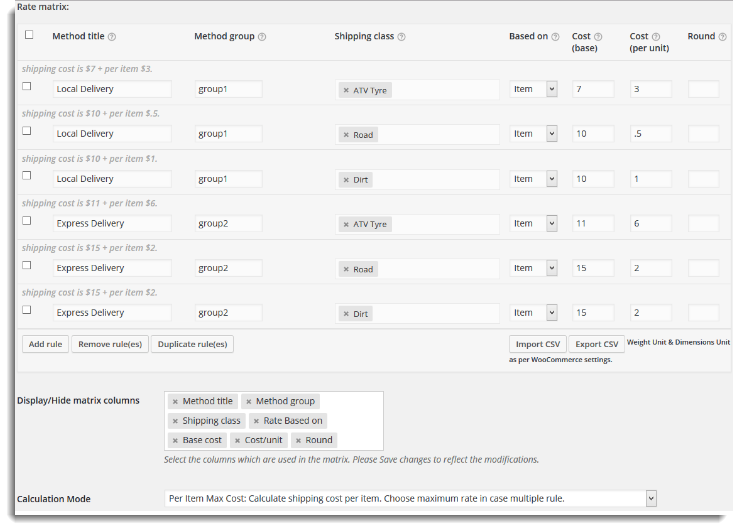
Task: Click Round field of Express Delivery Dirt rule
Action: [x=704, y=313]
